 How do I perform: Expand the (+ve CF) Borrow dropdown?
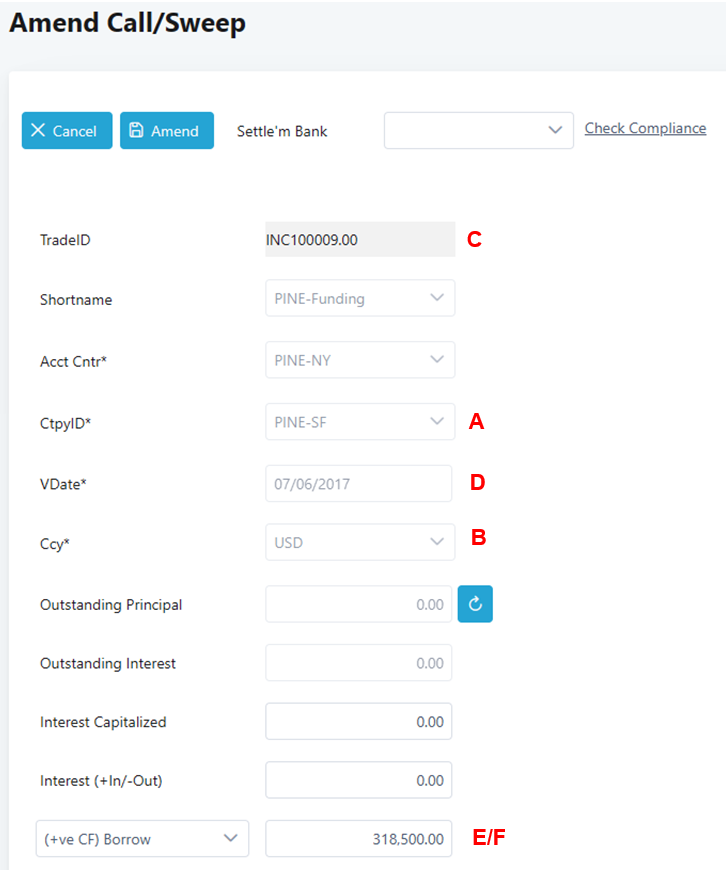click(142, 839)
